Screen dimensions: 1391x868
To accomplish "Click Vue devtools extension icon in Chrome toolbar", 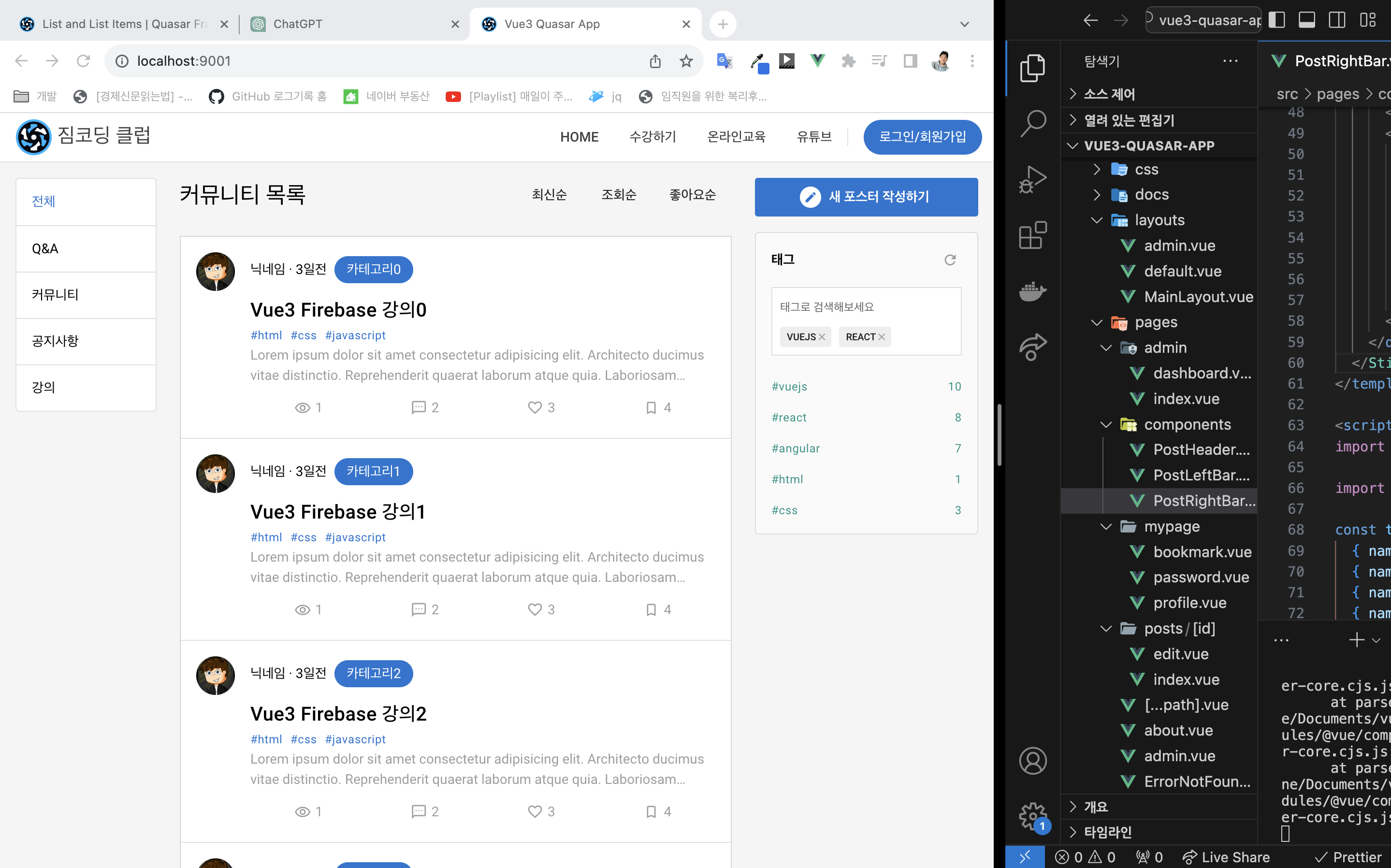I will (817, 61).
